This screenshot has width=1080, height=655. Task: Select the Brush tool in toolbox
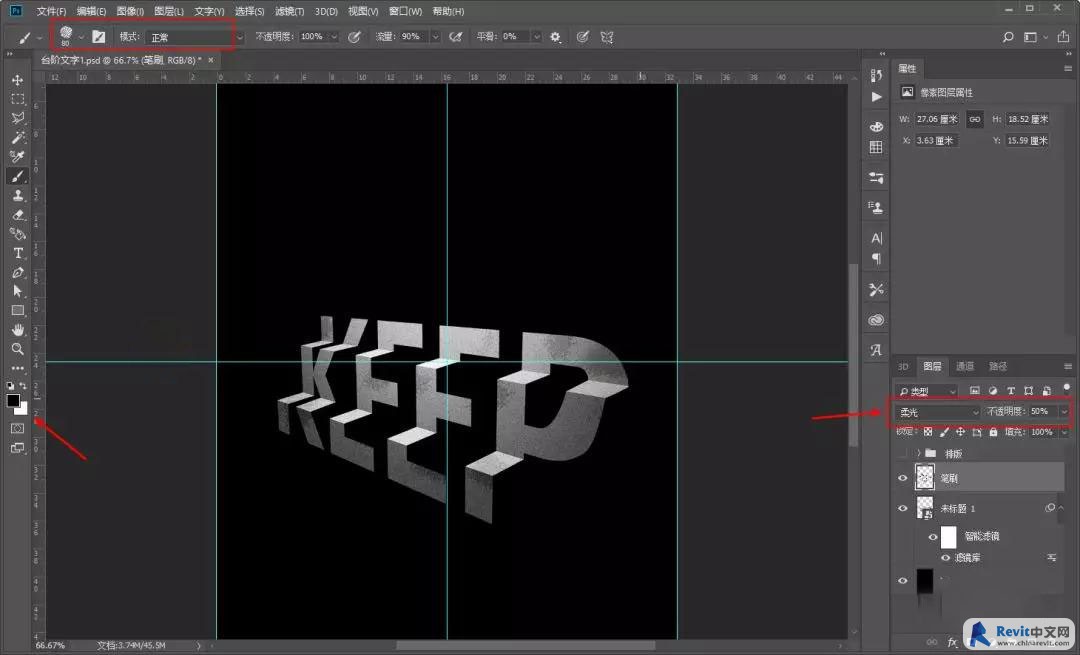18,176
